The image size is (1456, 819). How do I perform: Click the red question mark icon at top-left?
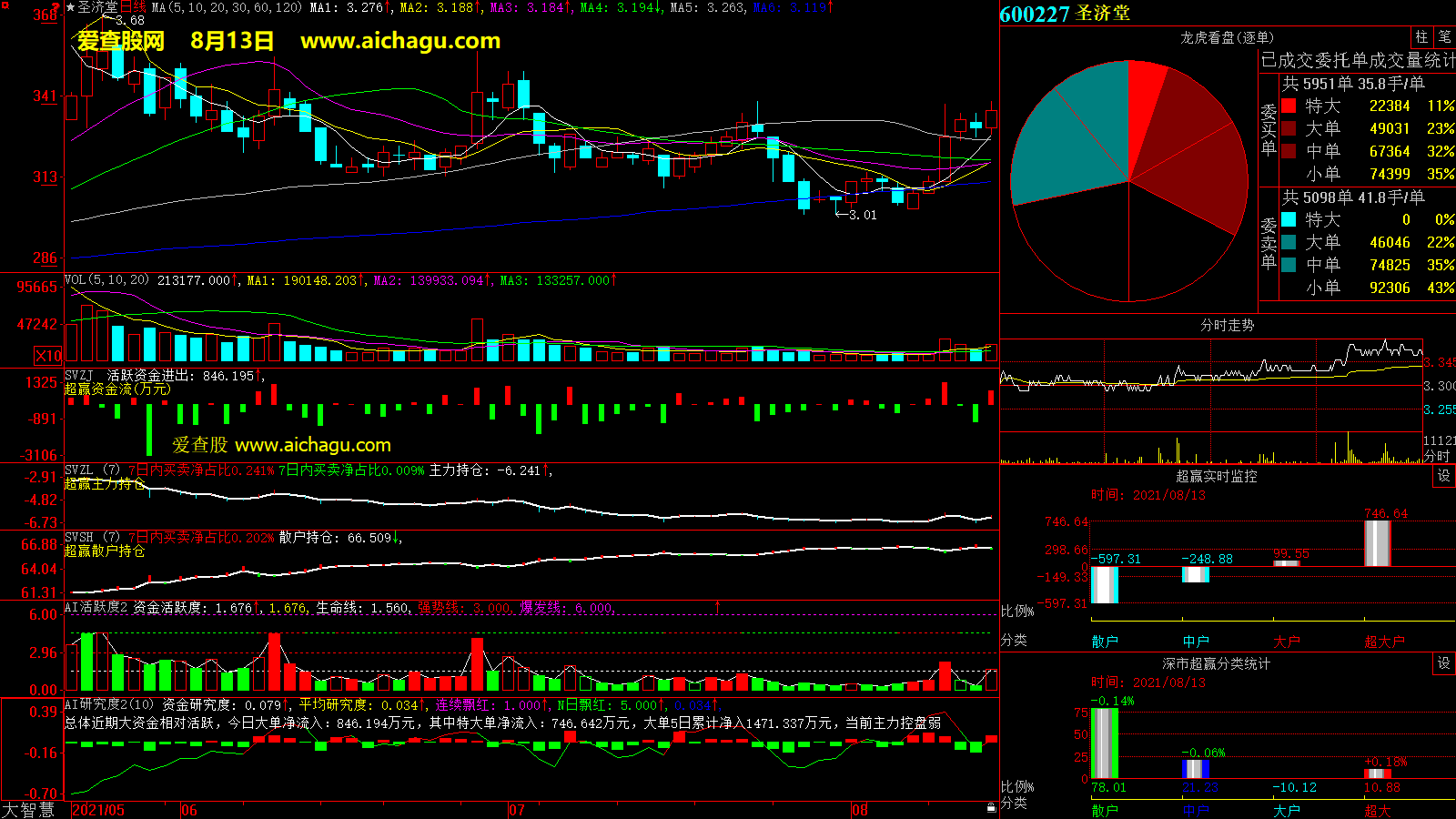pos(56,7)
